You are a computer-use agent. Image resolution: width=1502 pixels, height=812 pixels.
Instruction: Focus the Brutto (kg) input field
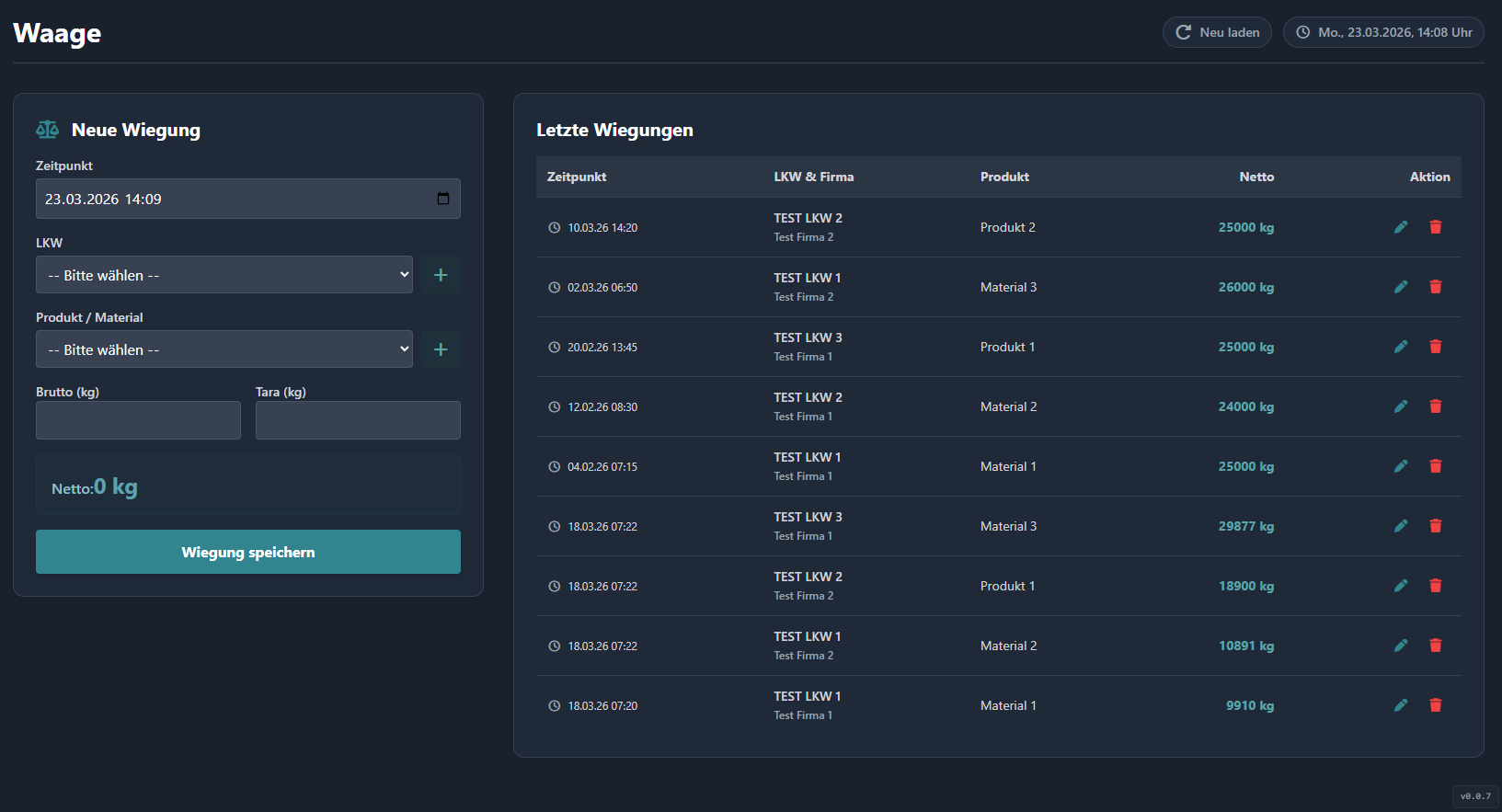coord(138,420)
